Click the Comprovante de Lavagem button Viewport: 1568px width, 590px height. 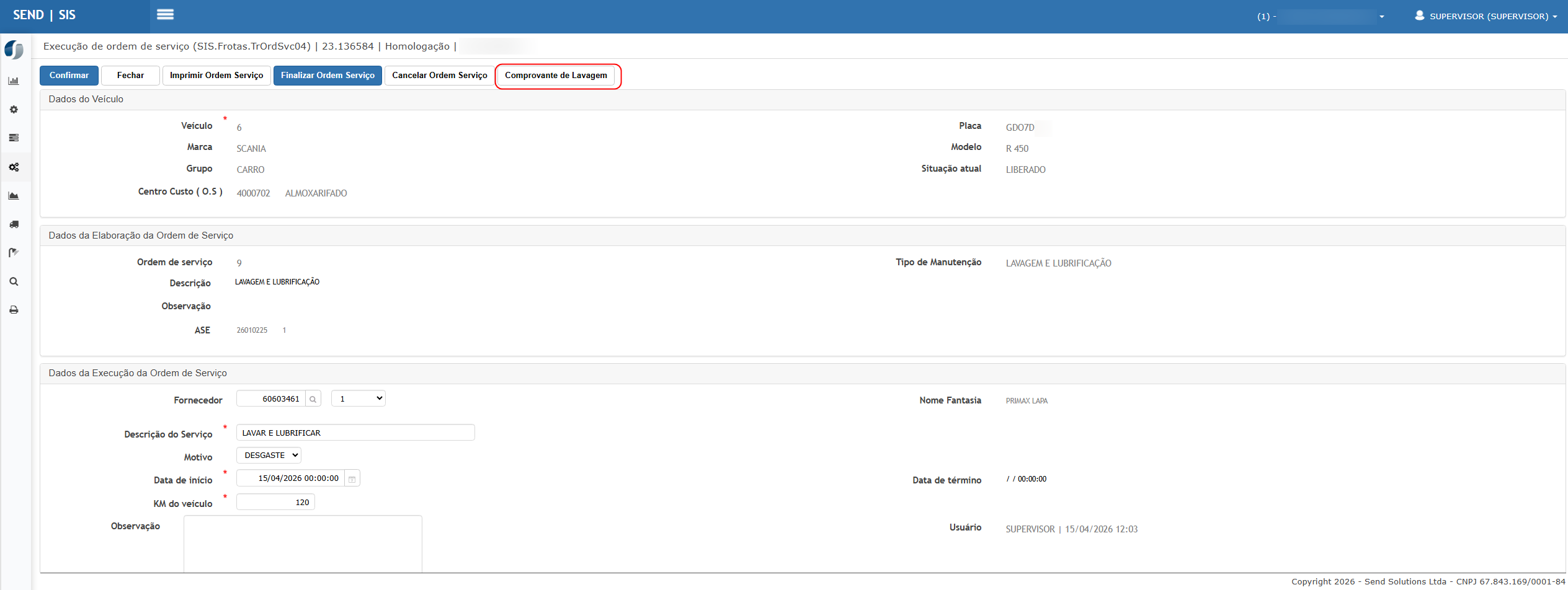[x=556, y=76]
